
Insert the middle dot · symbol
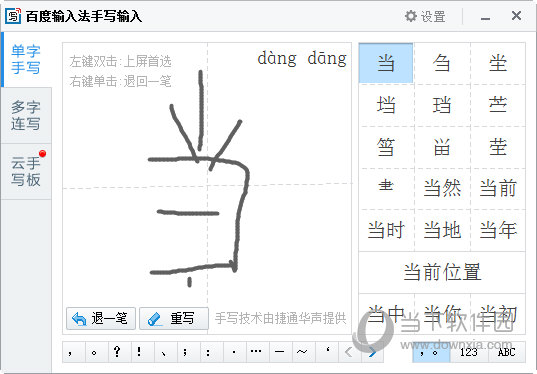(x=235, y=352)
